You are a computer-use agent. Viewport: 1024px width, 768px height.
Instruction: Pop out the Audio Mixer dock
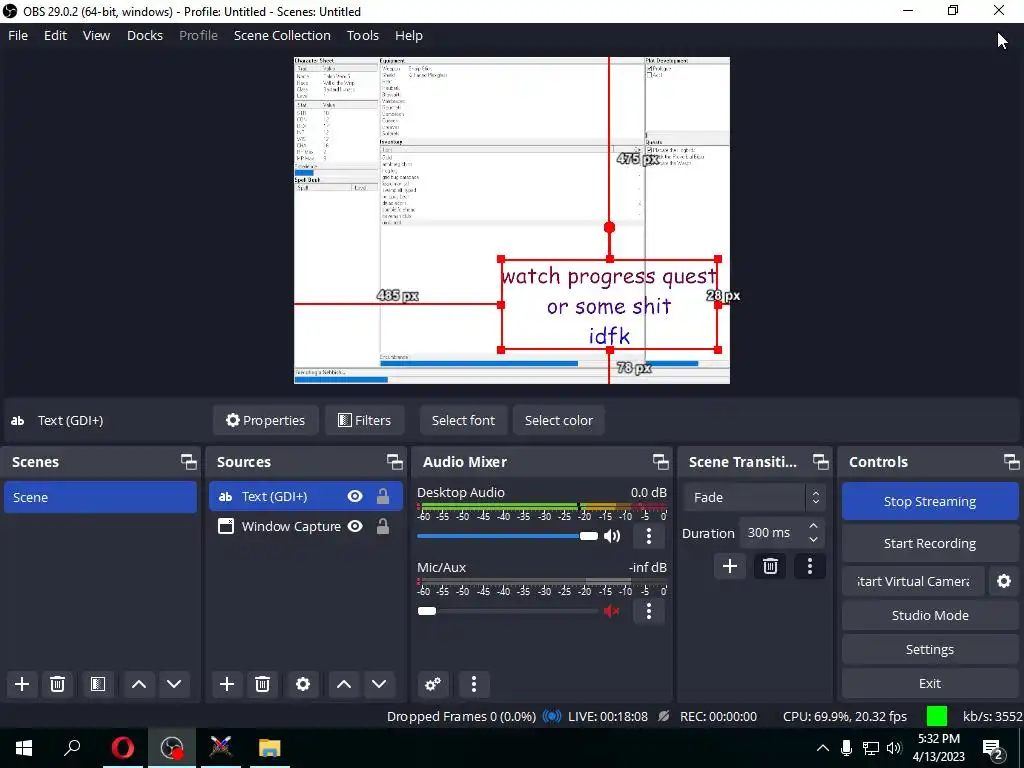click(660, 462)
